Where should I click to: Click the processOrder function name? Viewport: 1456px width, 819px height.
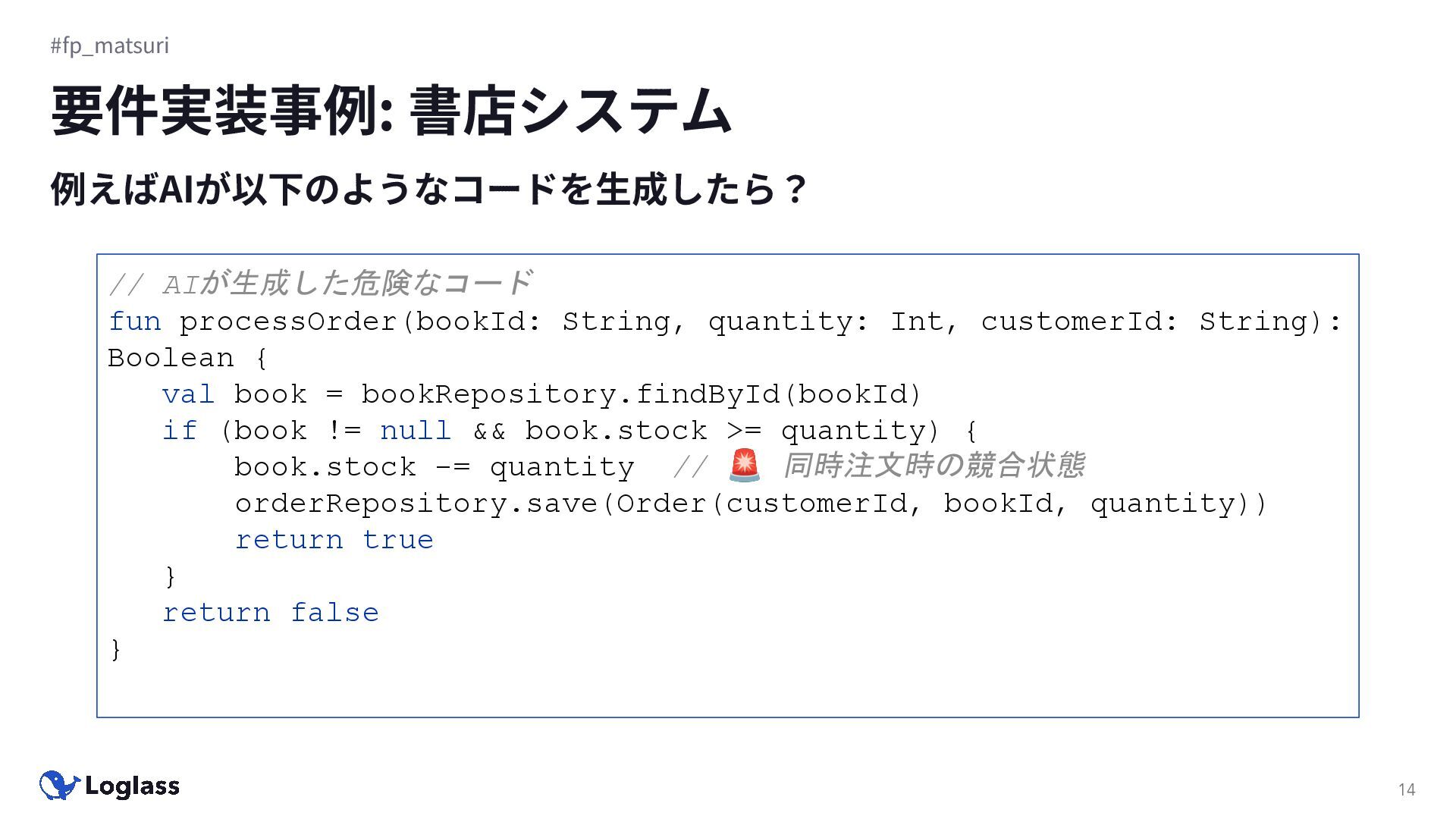pyautogui.click(x=288, y=322)
